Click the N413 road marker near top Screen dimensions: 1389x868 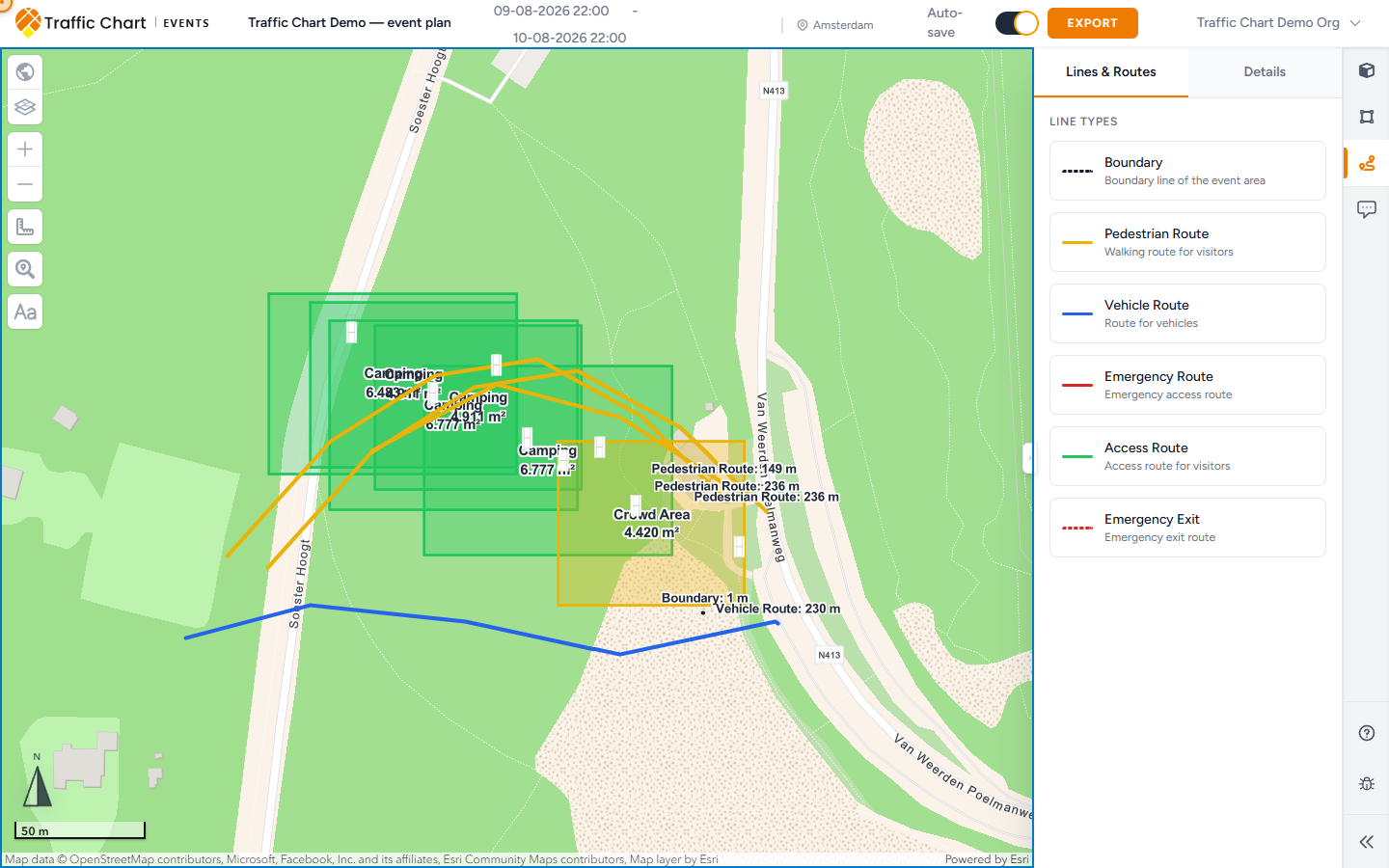coord(774,91)
